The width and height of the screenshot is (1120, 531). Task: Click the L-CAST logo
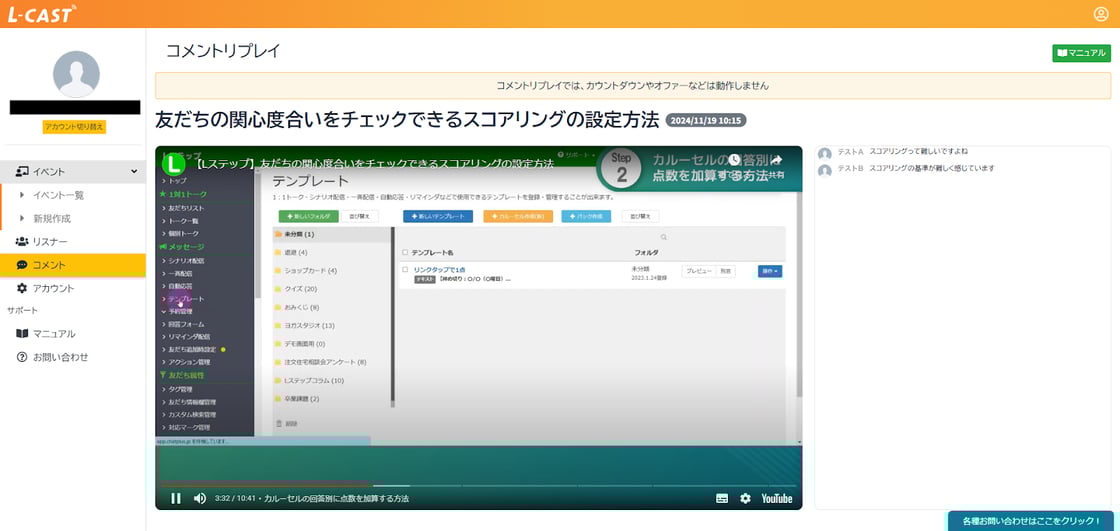point(41,14)
